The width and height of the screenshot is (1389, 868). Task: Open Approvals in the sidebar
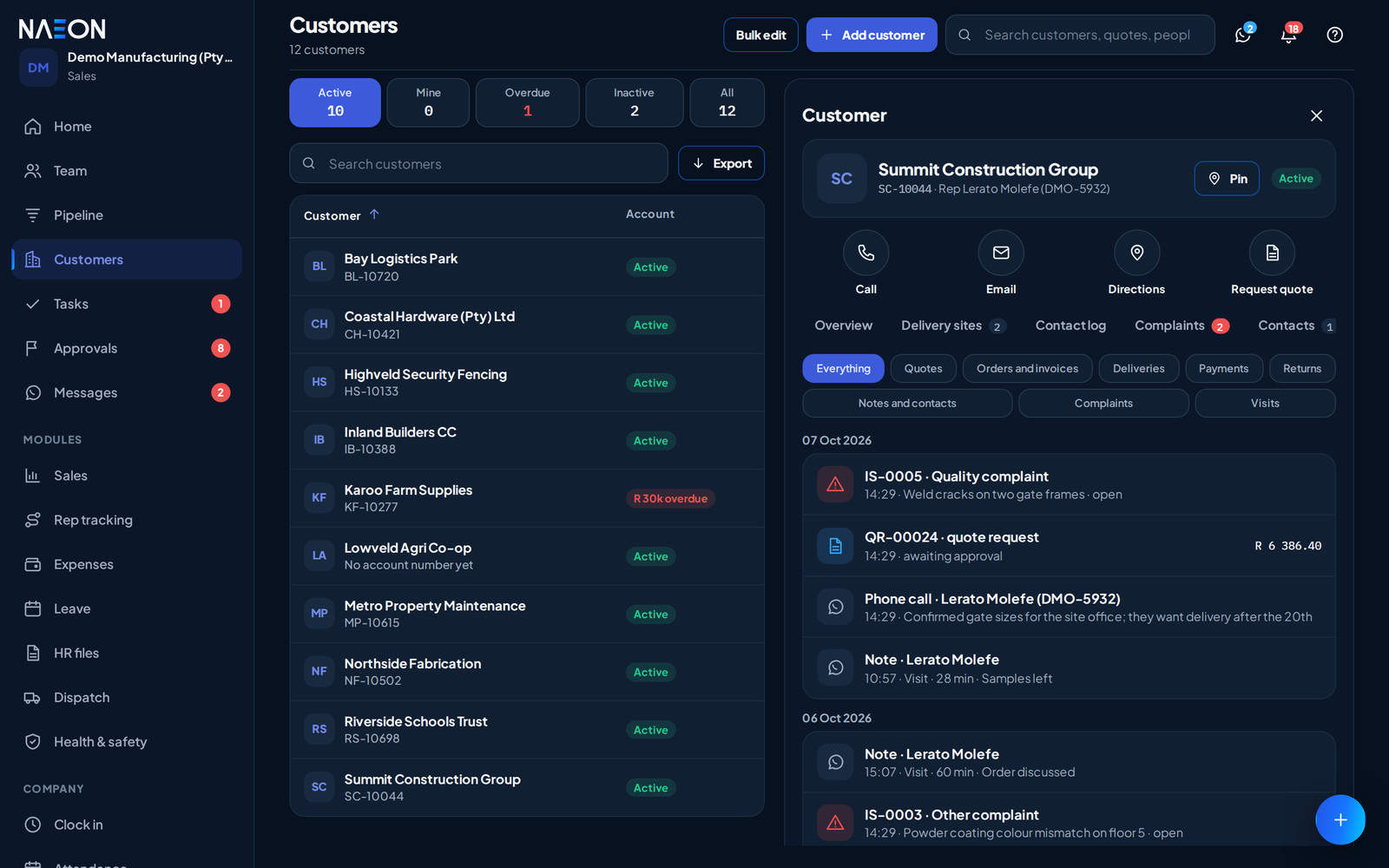point(127,348)
